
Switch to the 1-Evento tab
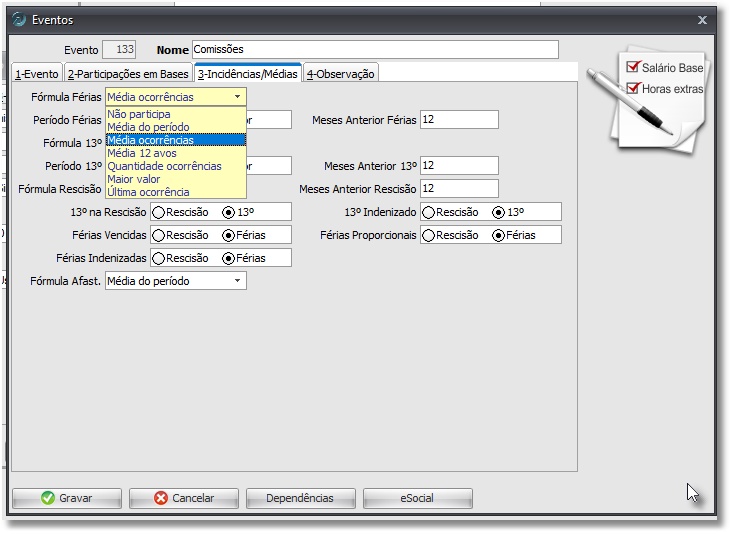click(x=37, y=74)
